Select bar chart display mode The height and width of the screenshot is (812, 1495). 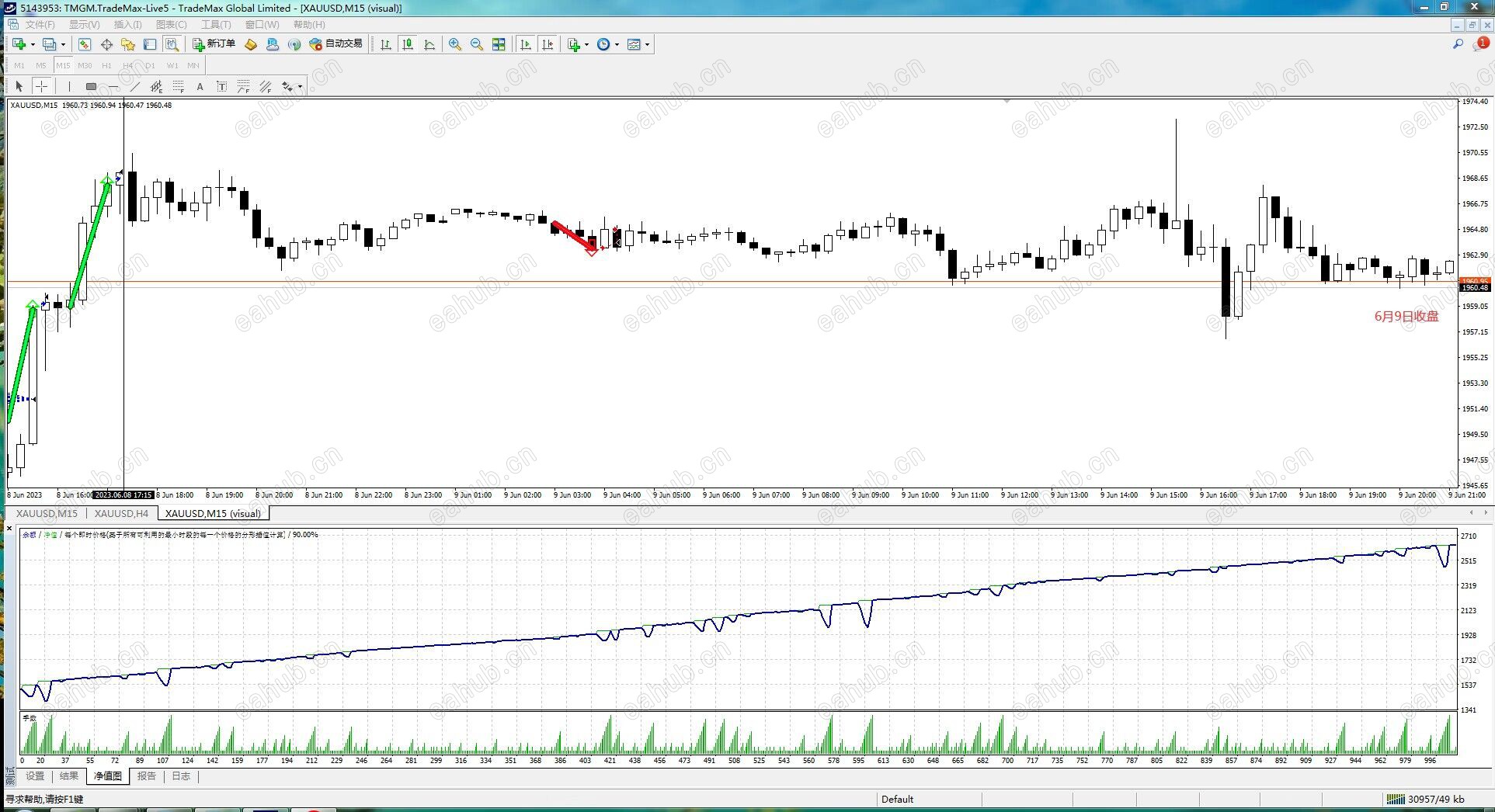pyautogui.click(x=385, y=44)
